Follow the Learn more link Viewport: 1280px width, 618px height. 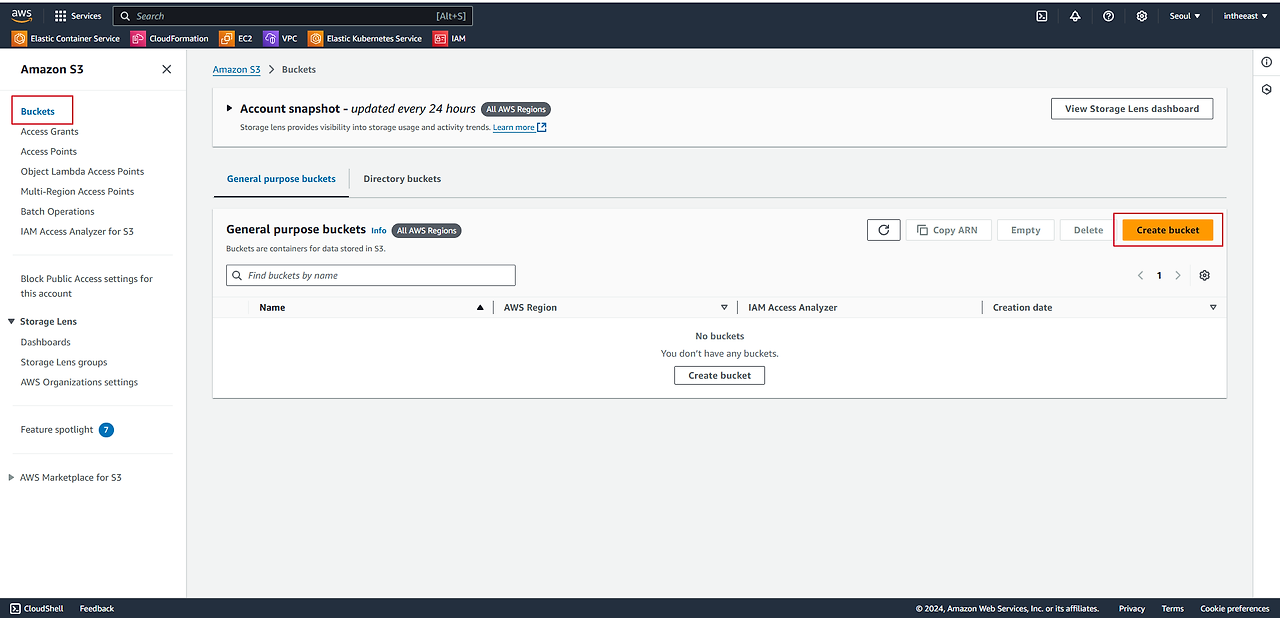[x=519, y=127]
